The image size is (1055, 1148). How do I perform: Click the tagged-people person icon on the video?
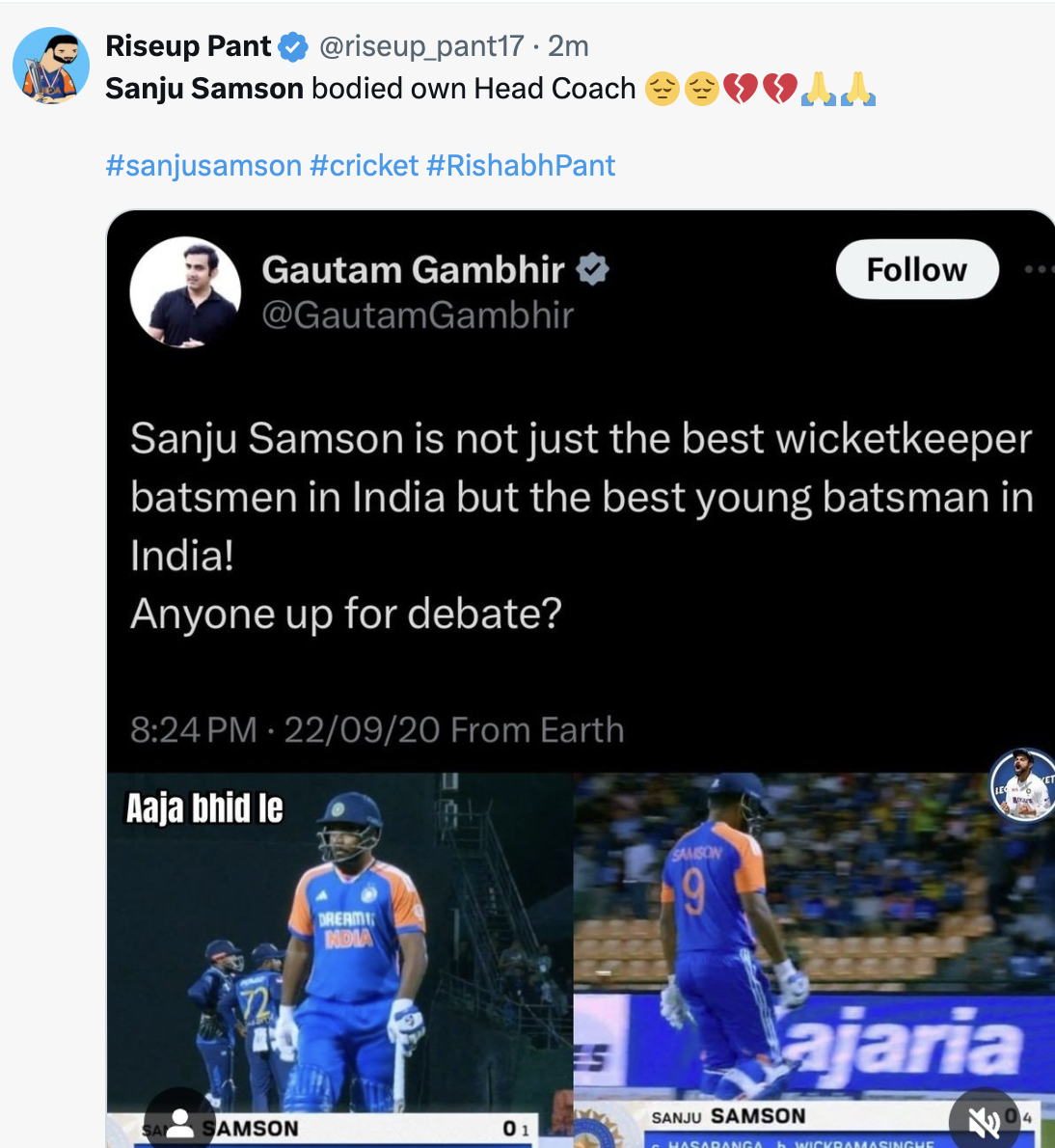pos(180,1122)
